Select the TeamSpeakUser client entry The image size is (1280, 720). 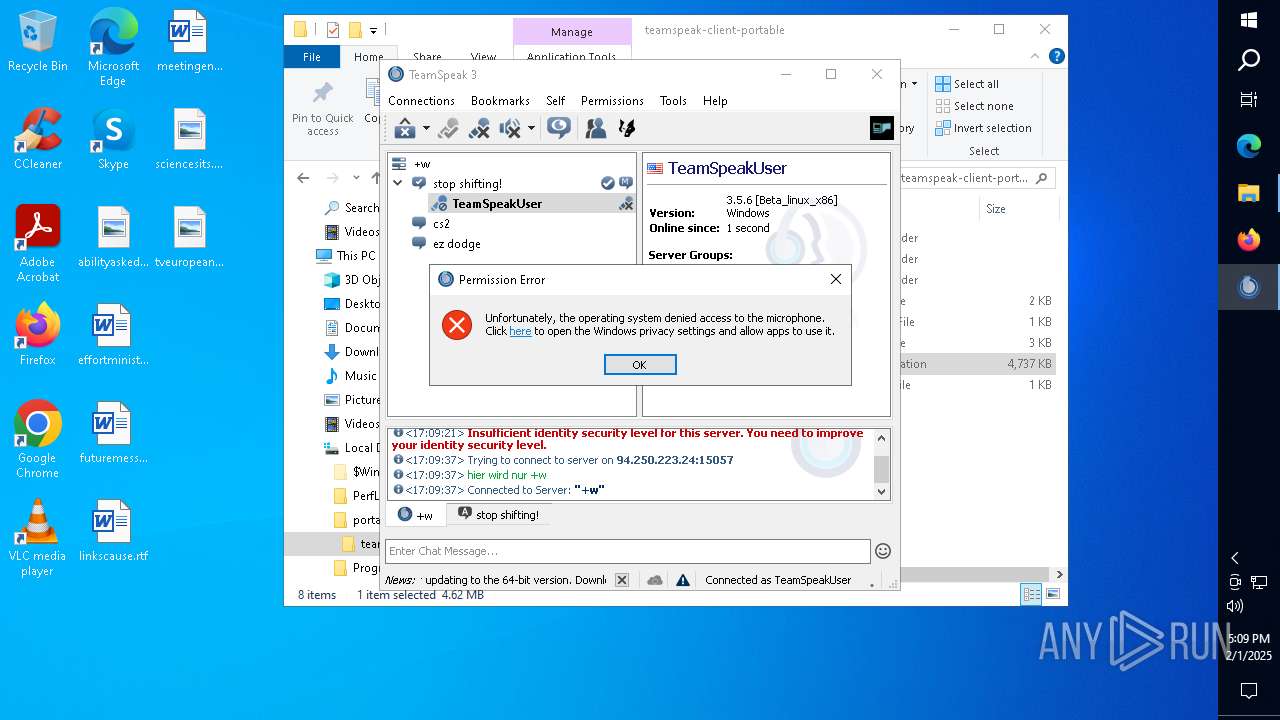point(496,204)
